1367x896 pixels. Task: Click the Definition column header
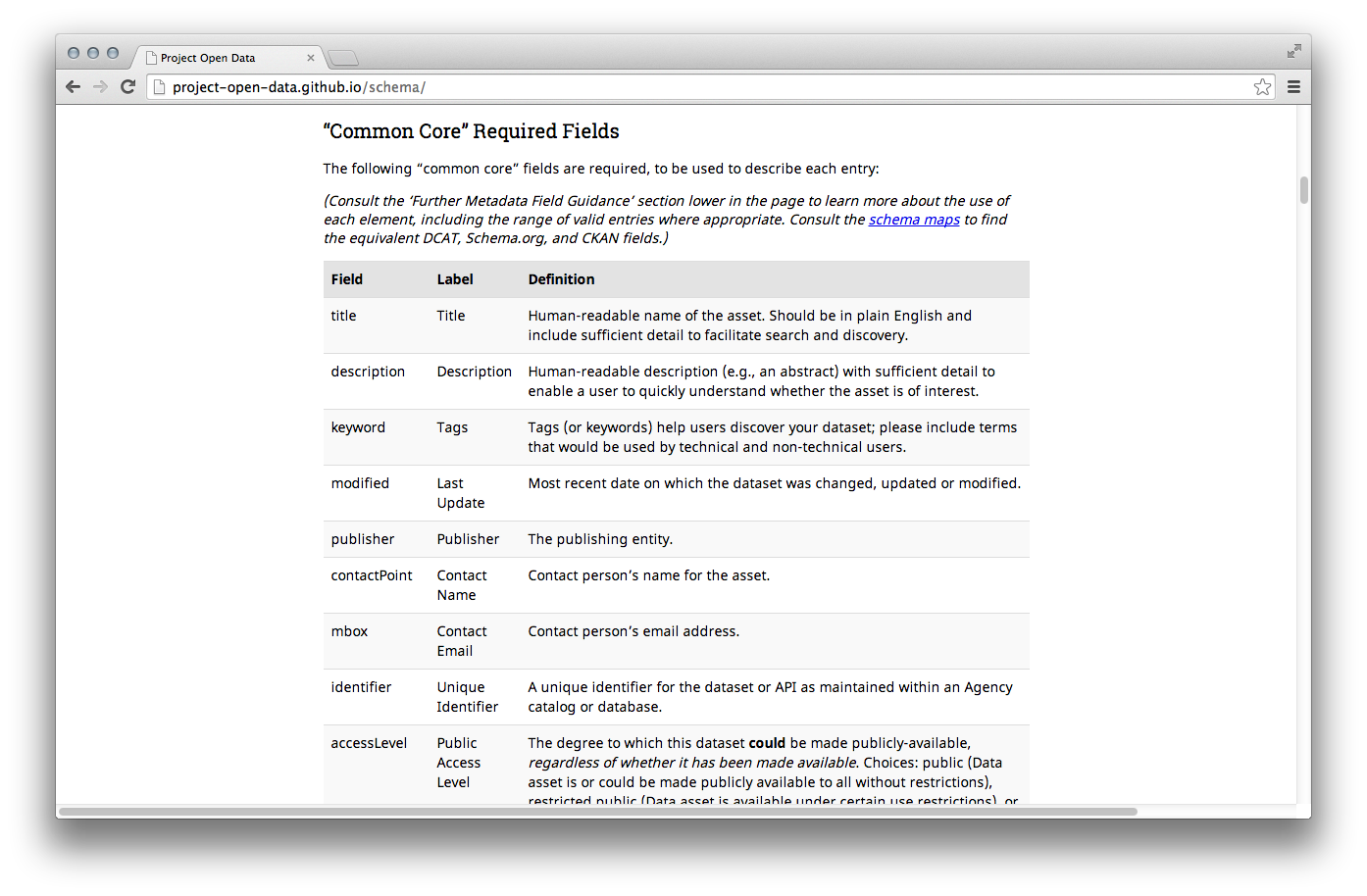click(x=561, y=279)
